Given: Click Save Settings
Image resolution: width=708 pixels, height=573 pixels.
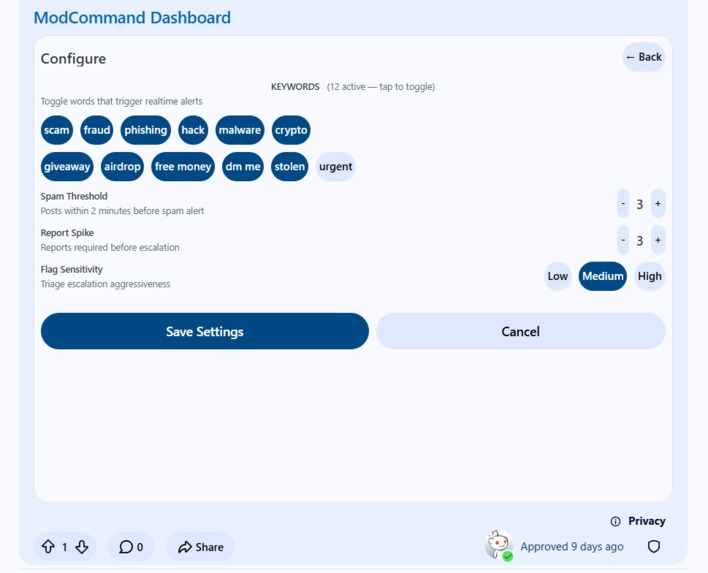Looking at the screenshot, I should (x=205, y=331).
